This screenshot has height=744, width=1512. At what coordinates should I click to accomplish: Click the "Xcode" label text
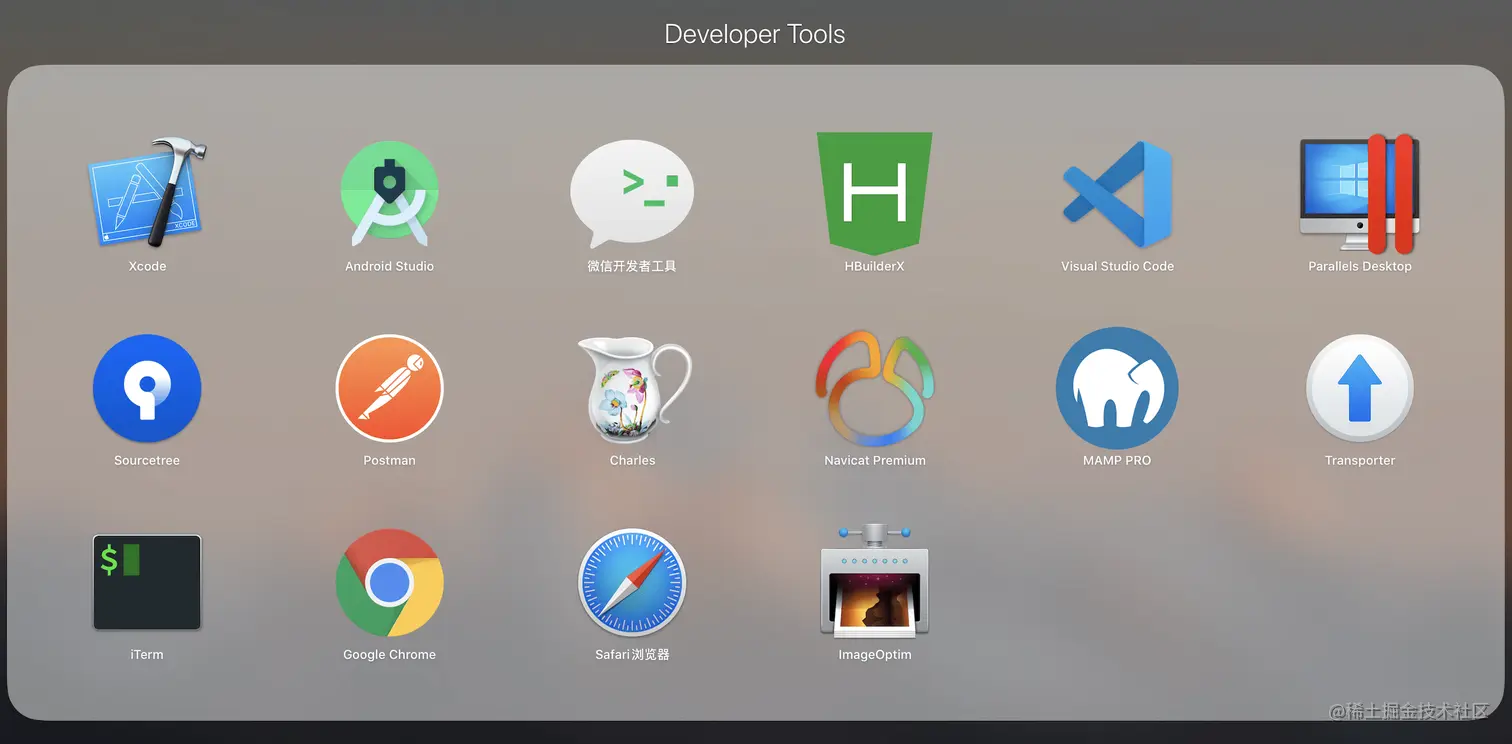click(x=147, y=266)
